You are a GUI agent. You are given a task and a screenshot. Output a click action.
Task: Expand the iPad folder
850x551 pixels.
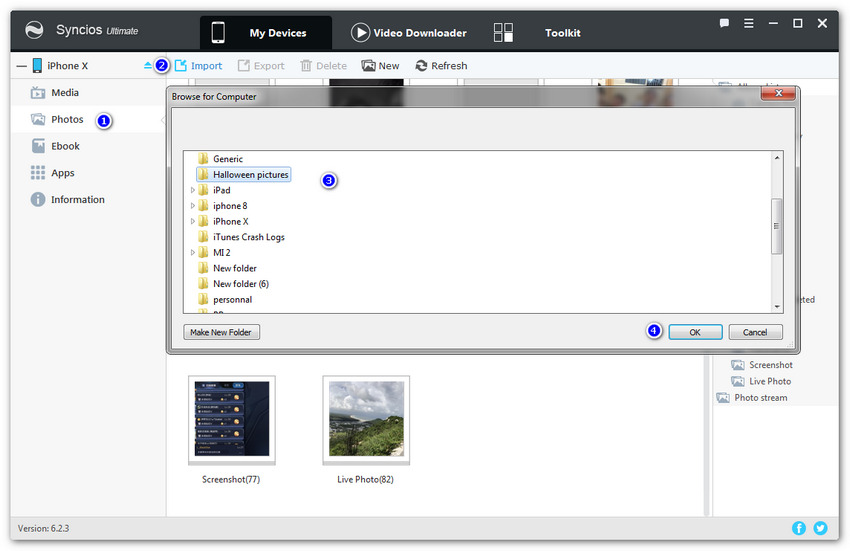[x=192, y=190]
